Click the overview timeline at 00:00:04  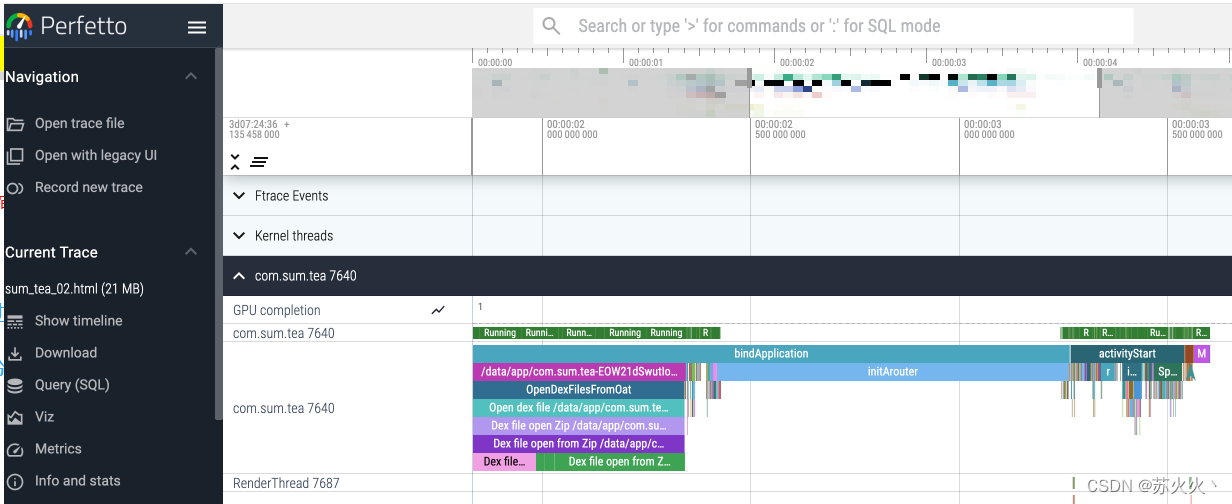(x=1099, y=62)
